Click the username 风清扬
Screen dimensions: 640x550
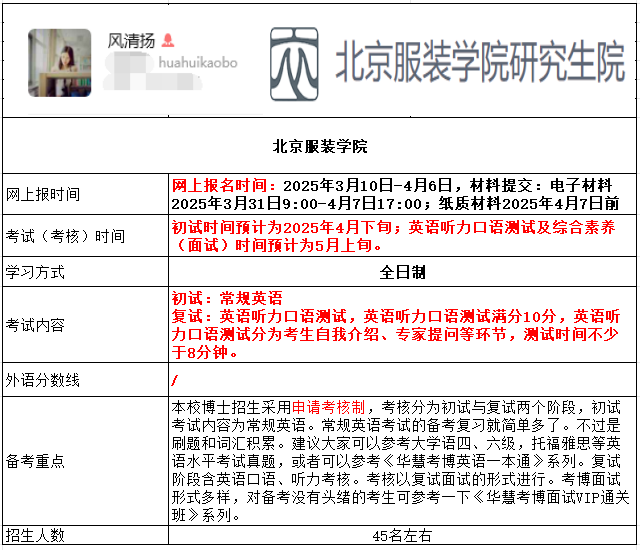pos(131,41)
